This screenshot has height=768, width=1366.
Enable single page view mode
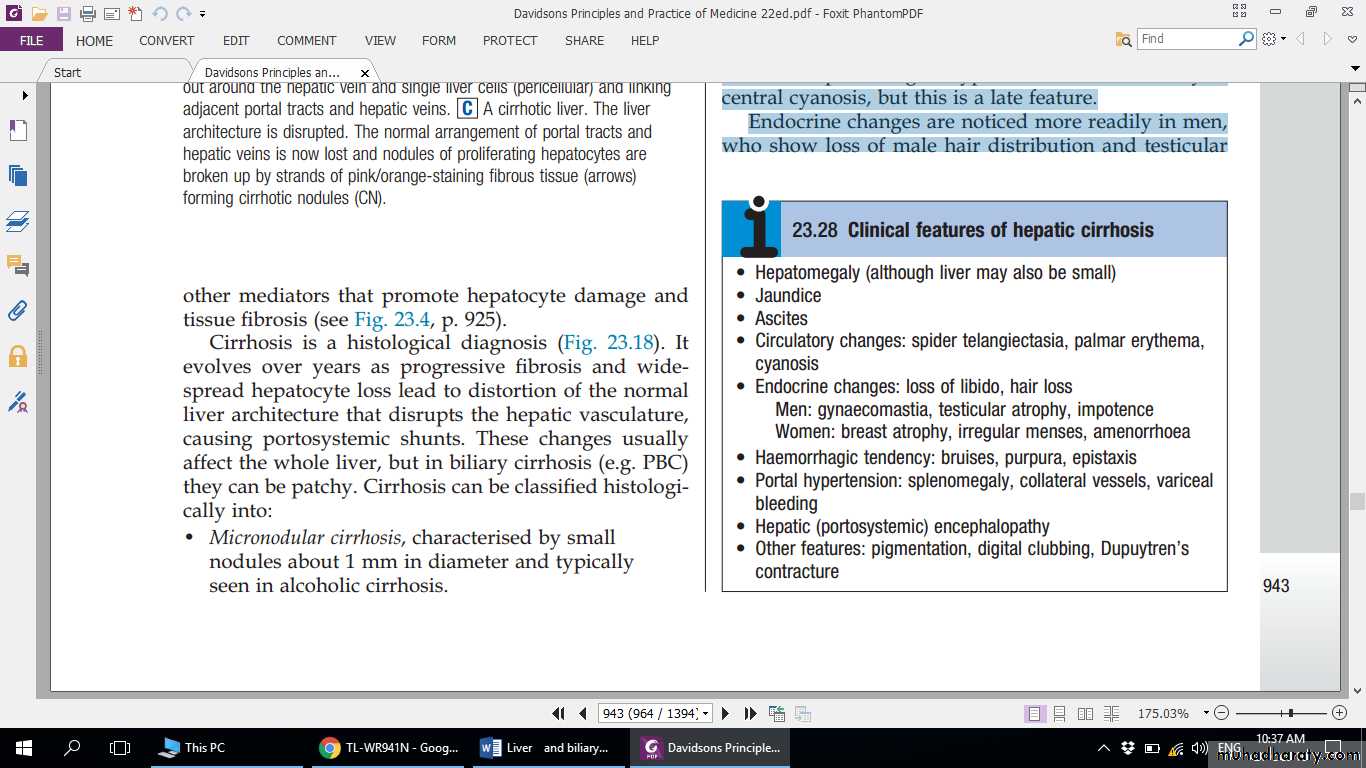point(1034,713)
